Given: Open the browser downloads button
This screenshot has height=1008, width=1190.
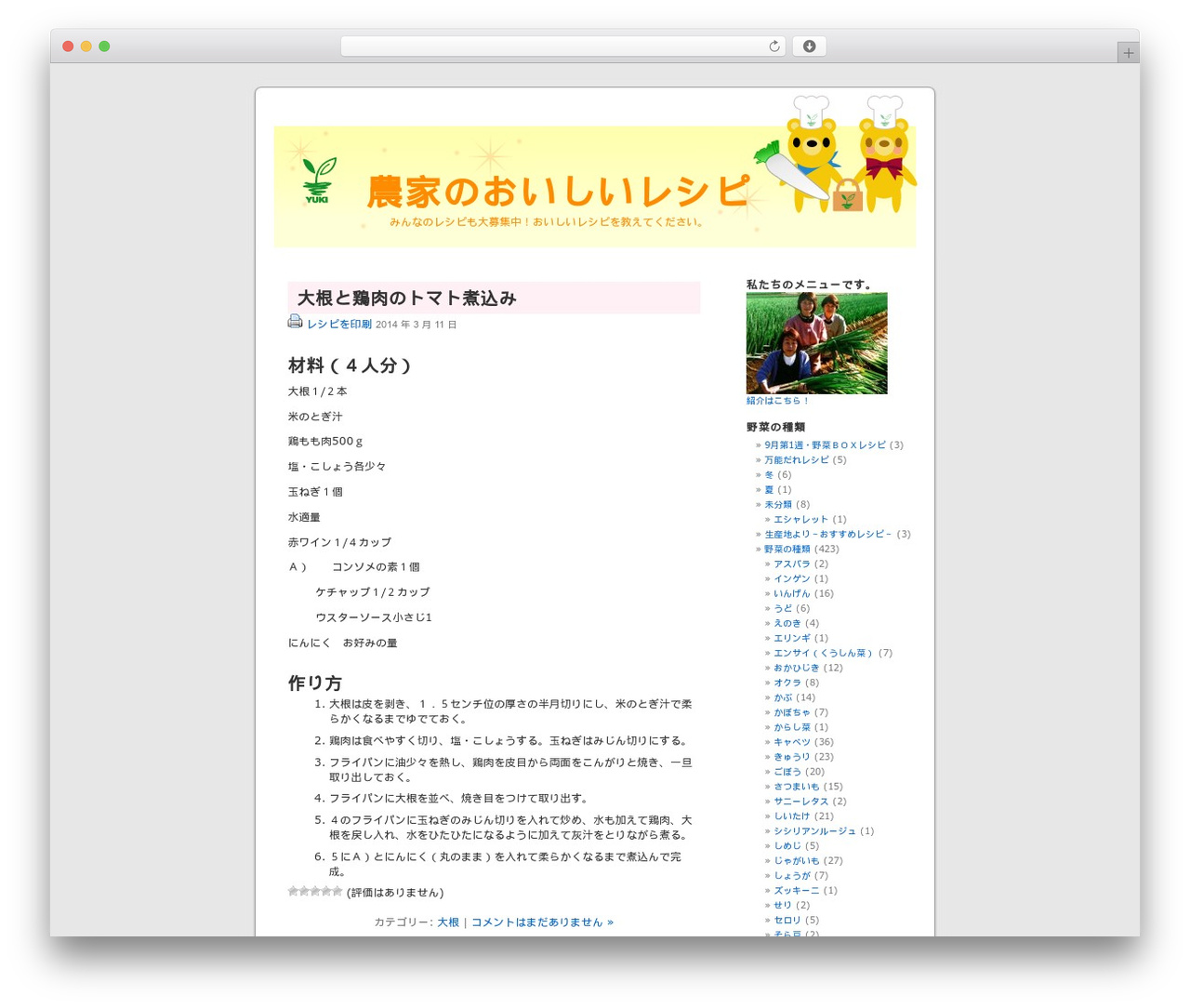Looking at the screenshot, I should (x=809, y=46).
